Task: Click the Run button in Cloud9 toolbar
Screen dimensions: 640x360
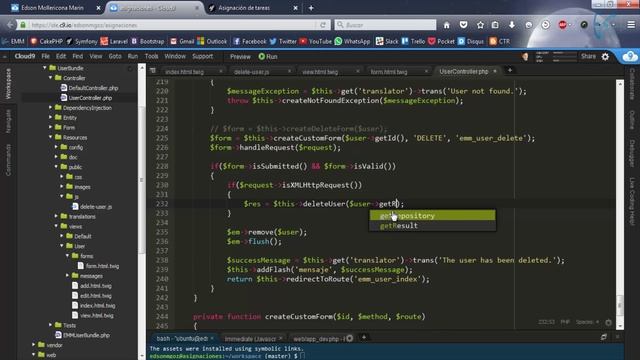Action: point(268,57)
